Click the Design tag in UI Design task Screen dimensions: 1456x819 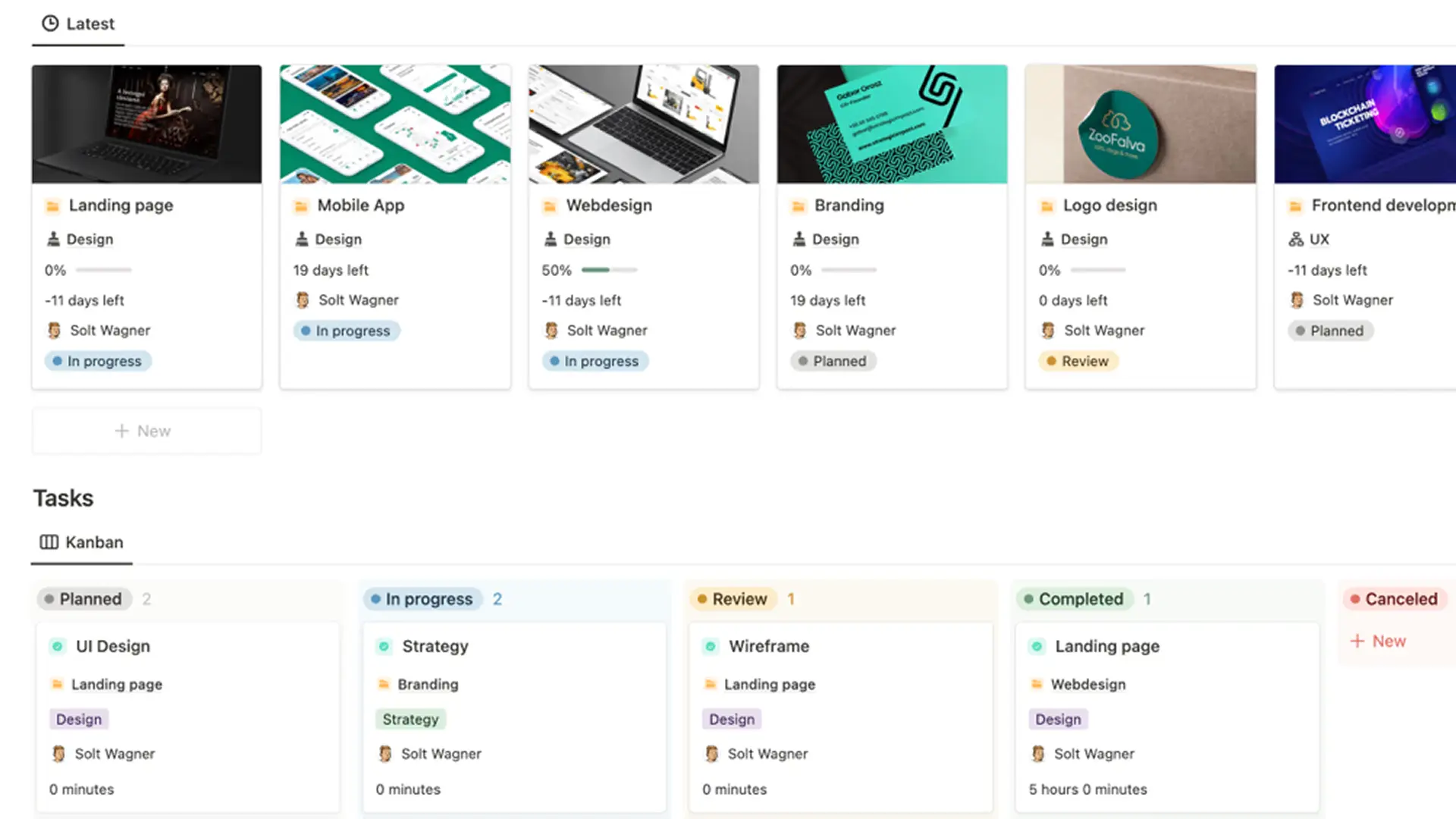click(x=79, y=719)
